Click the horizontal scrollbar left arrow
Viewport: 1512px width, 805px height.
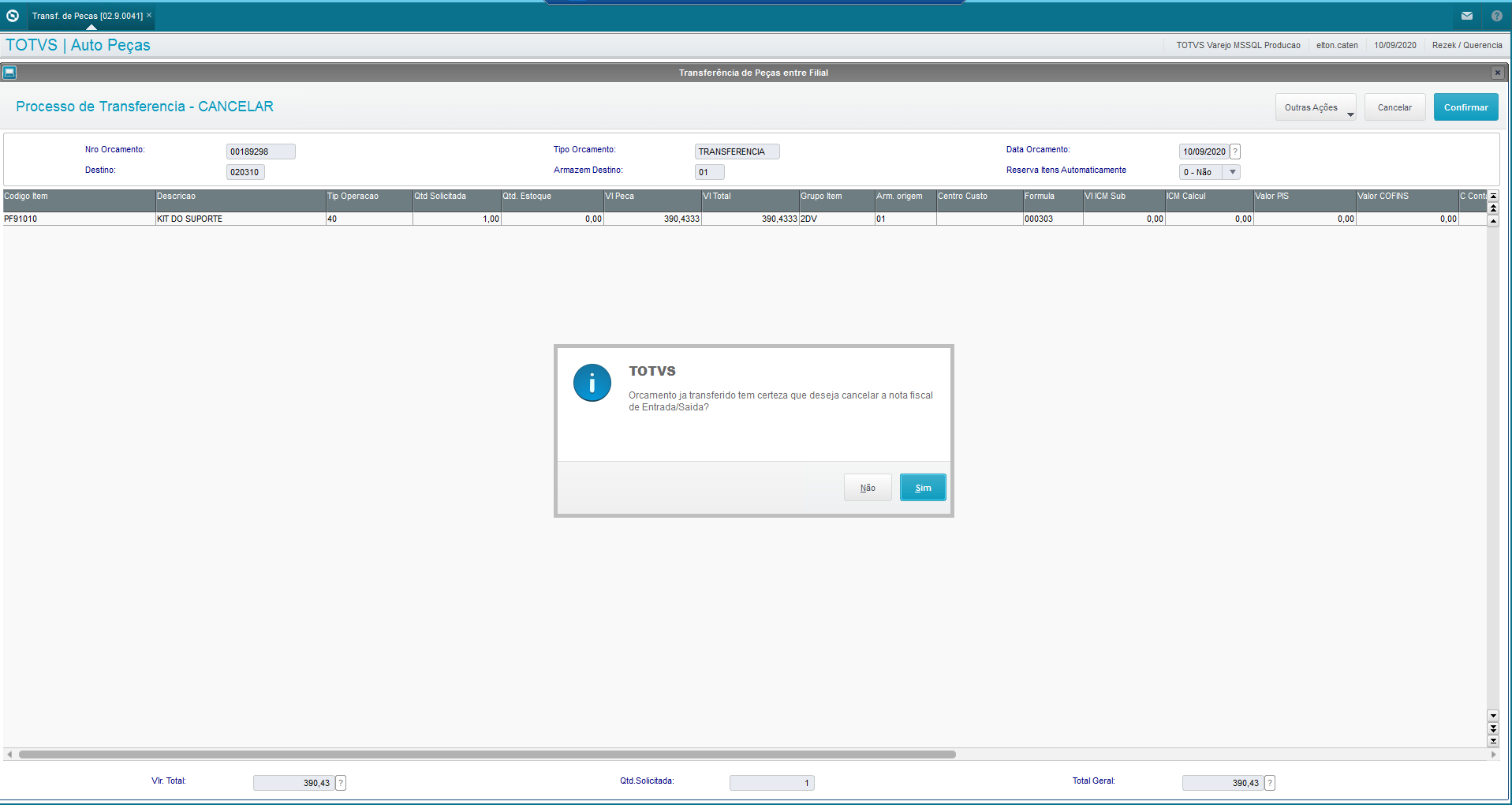[9, 754]
